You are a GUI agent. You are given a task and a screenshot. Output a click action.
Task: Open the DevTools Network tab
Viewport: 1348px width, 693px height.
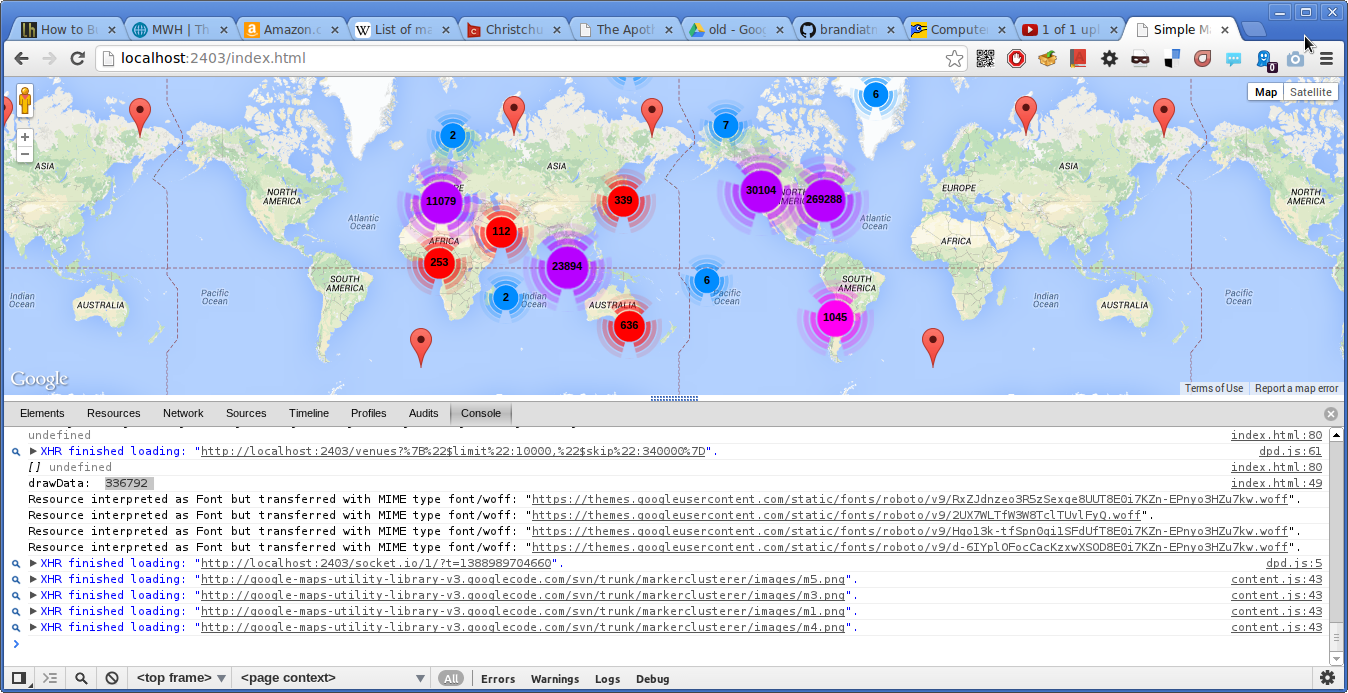click(x=183, y=413)
